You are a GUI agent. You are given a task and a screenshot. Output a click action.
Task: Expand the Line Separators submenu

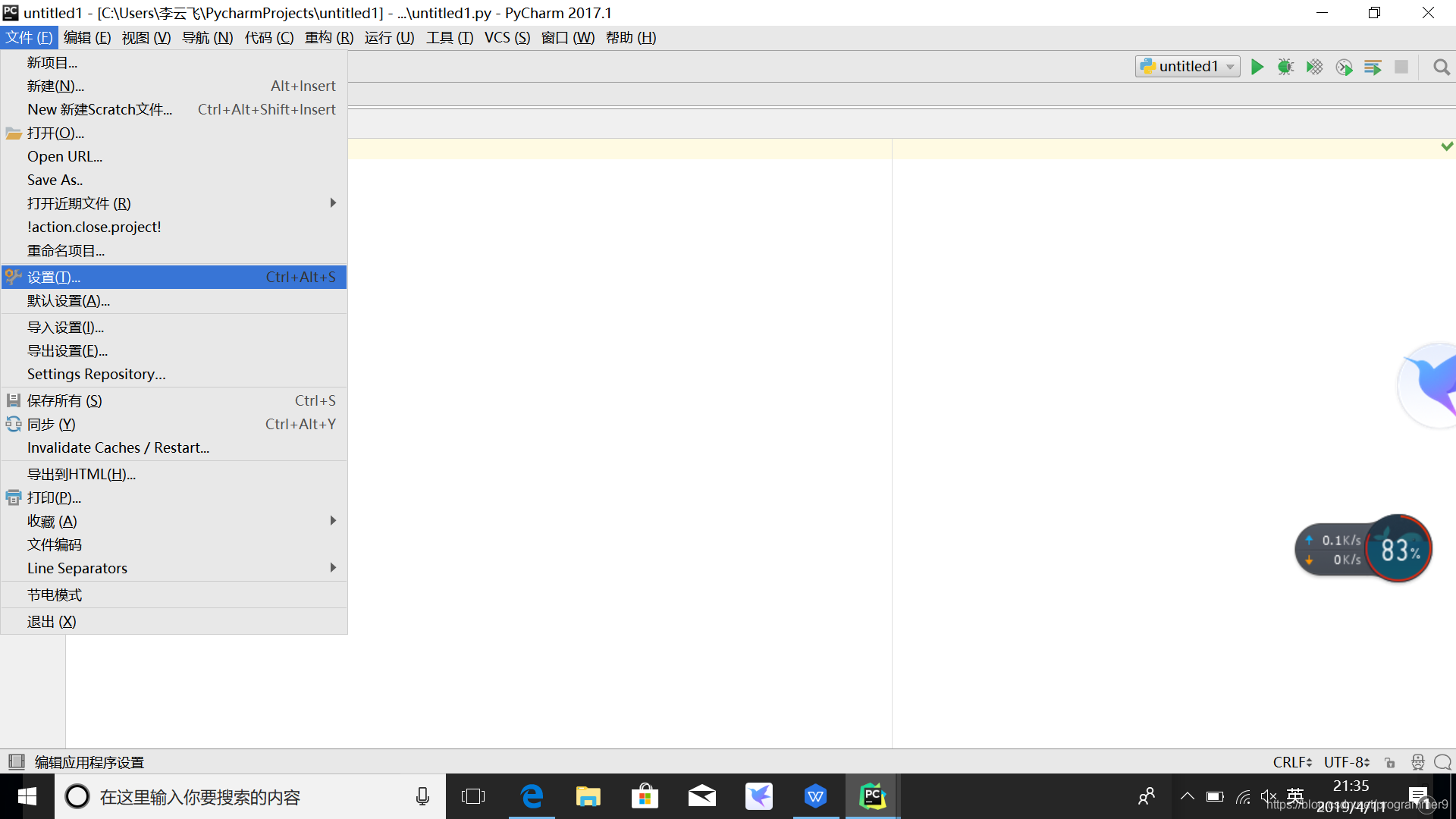point(174,568)
